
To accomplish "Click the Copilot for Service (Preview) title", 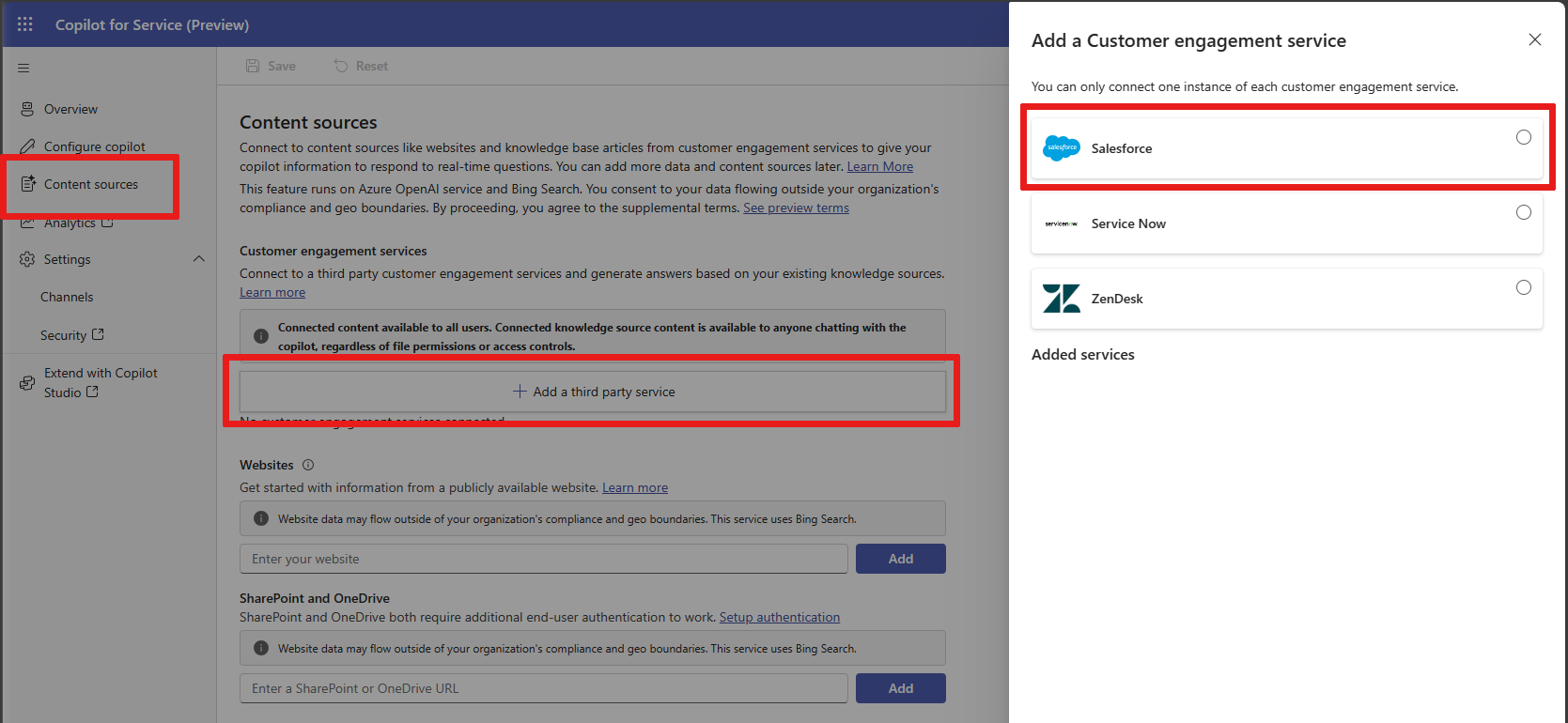I will click(x=152, y=24).
